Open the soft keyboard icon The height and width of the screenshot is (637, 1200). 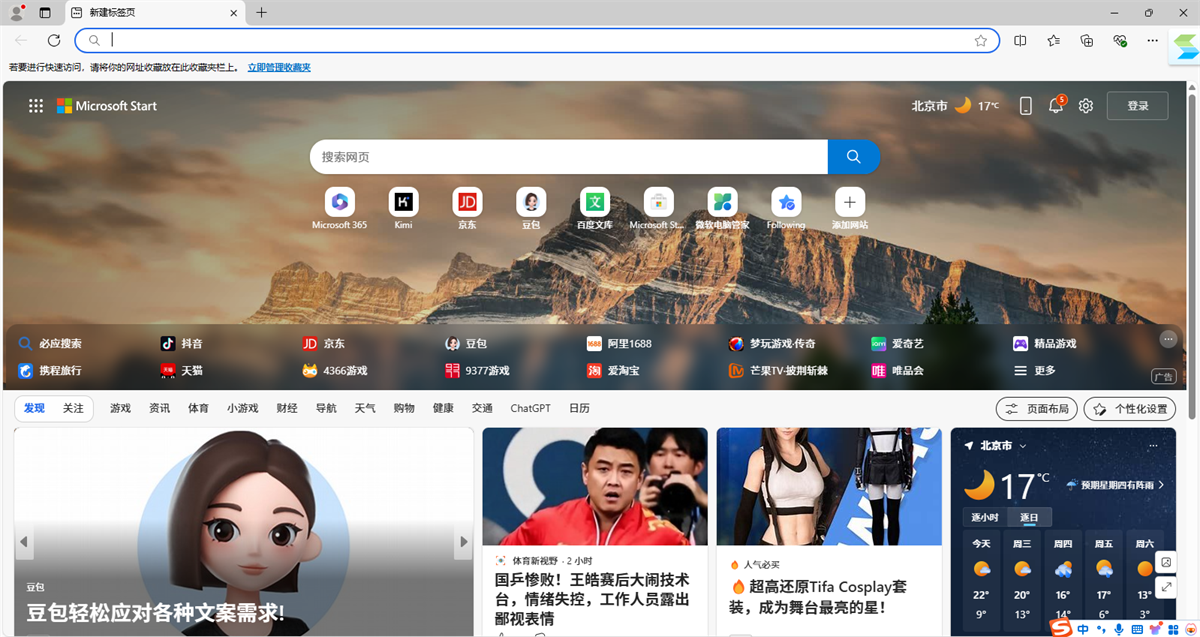click(1137, 629)
